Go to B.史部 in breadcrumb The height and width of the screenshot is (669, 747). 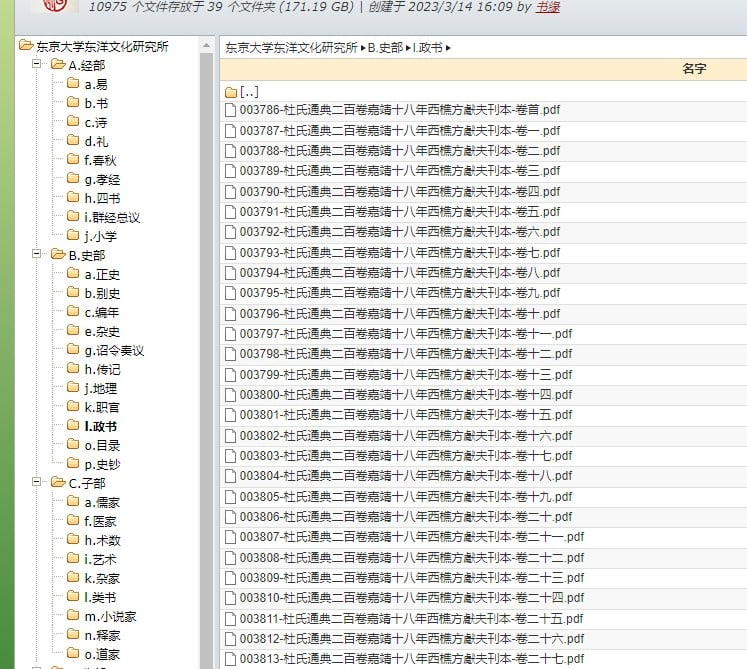pos(385,48)
